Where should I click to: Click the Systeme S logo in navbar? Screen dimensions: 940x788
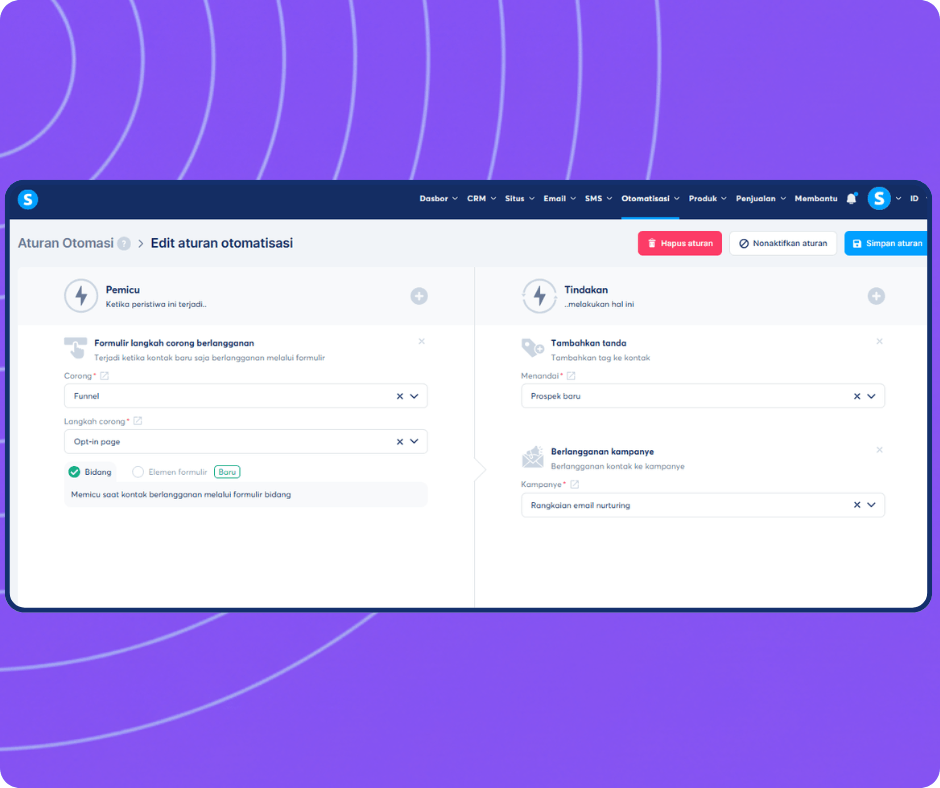click(x=28, y=199)
